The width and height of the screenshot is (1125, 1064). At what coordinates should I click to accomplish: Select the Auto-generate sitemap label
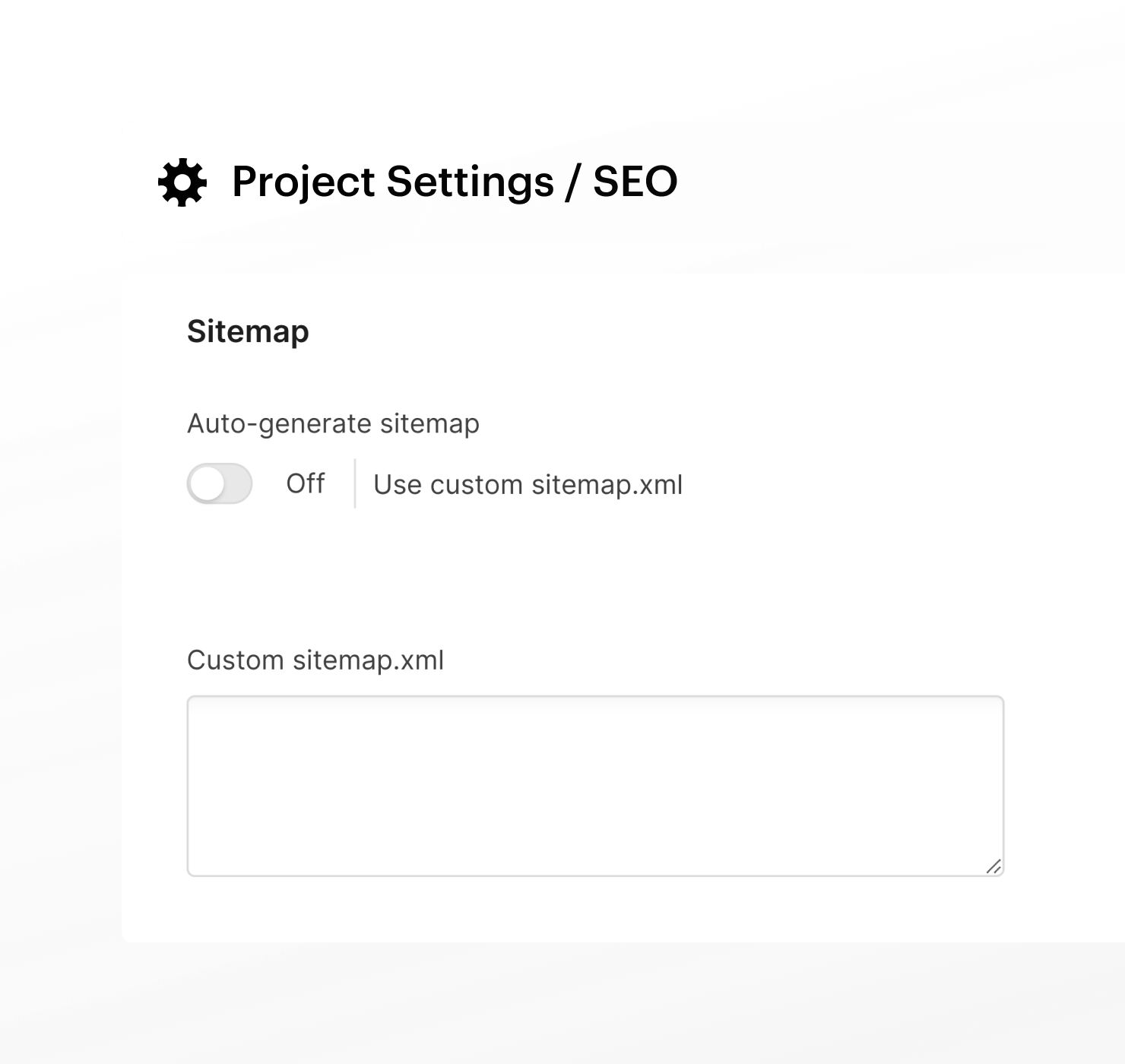tap(333, 423)
